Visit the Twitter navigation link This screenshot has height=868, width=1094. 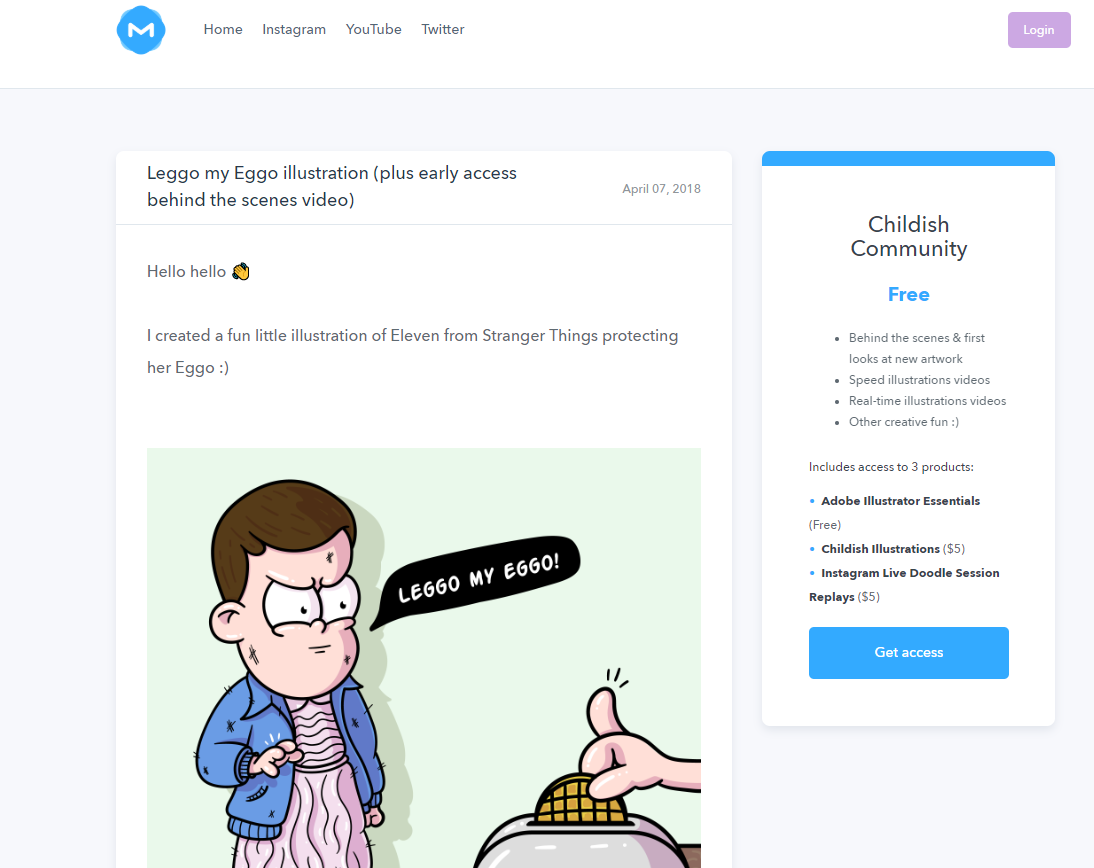(442, 29)
